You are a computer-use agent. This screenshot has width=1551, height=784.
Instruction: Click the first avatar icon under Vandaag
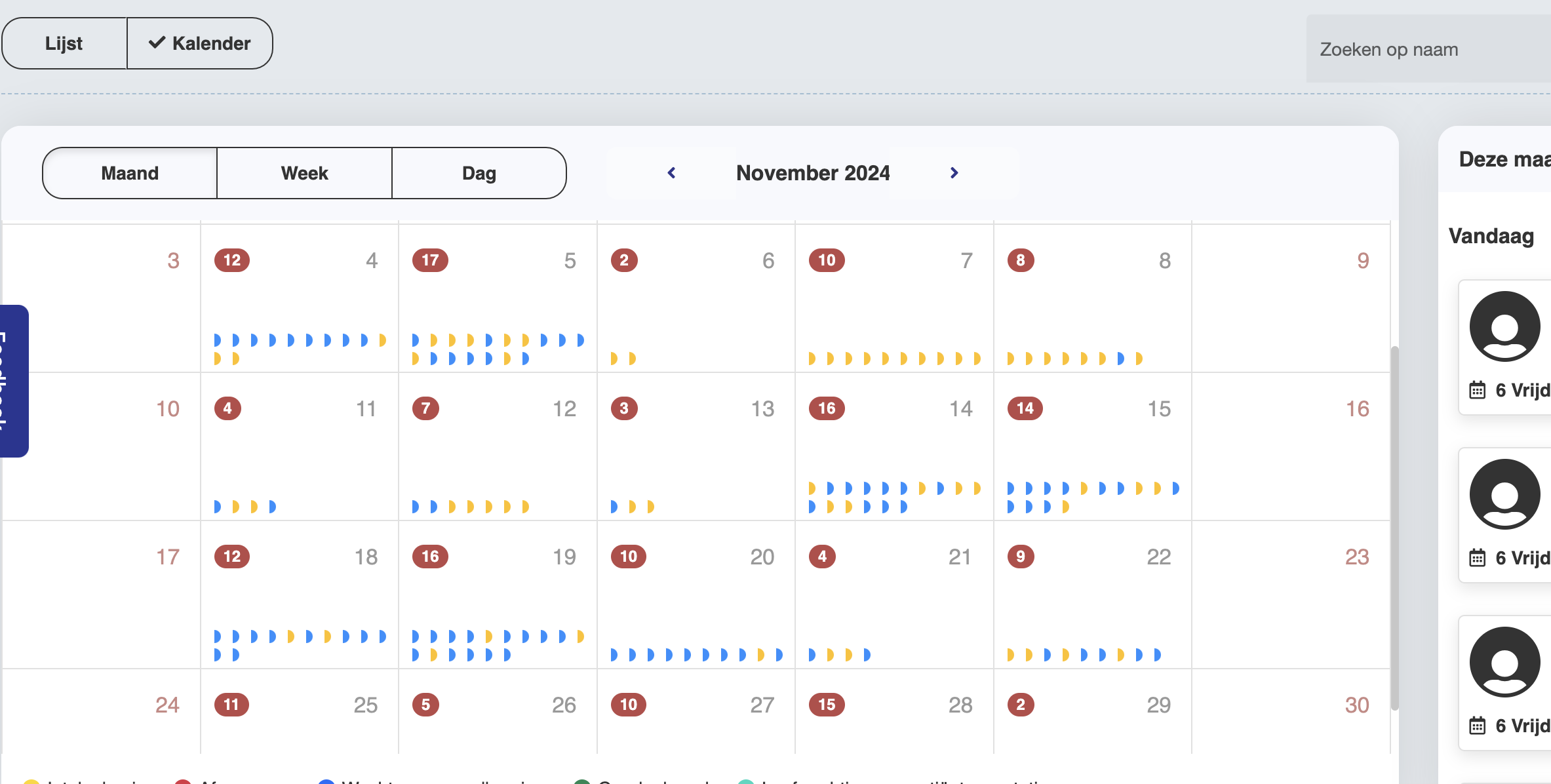(1504, 326)
